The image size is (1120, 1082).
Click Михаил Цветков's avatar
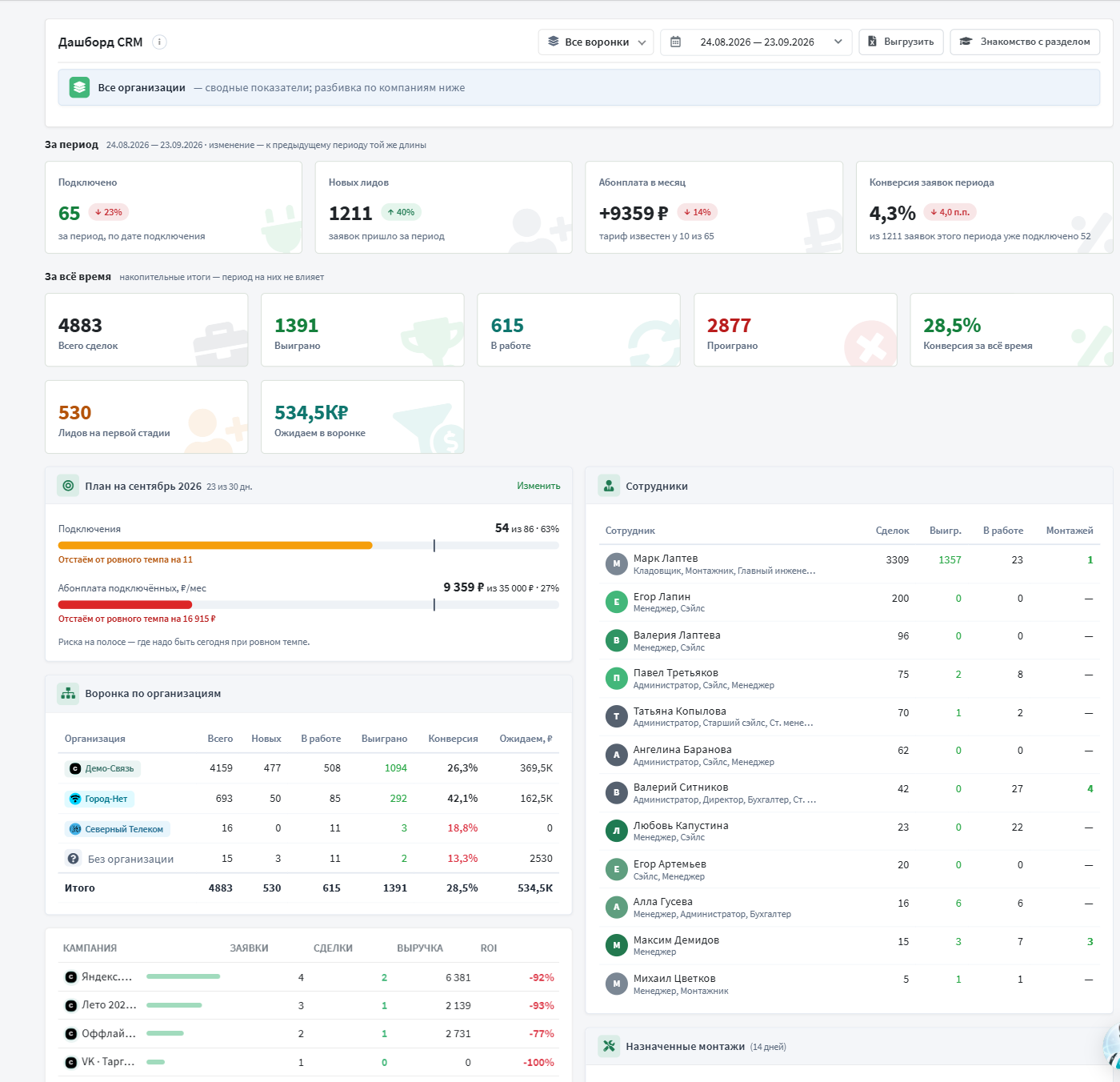(616, 984)
